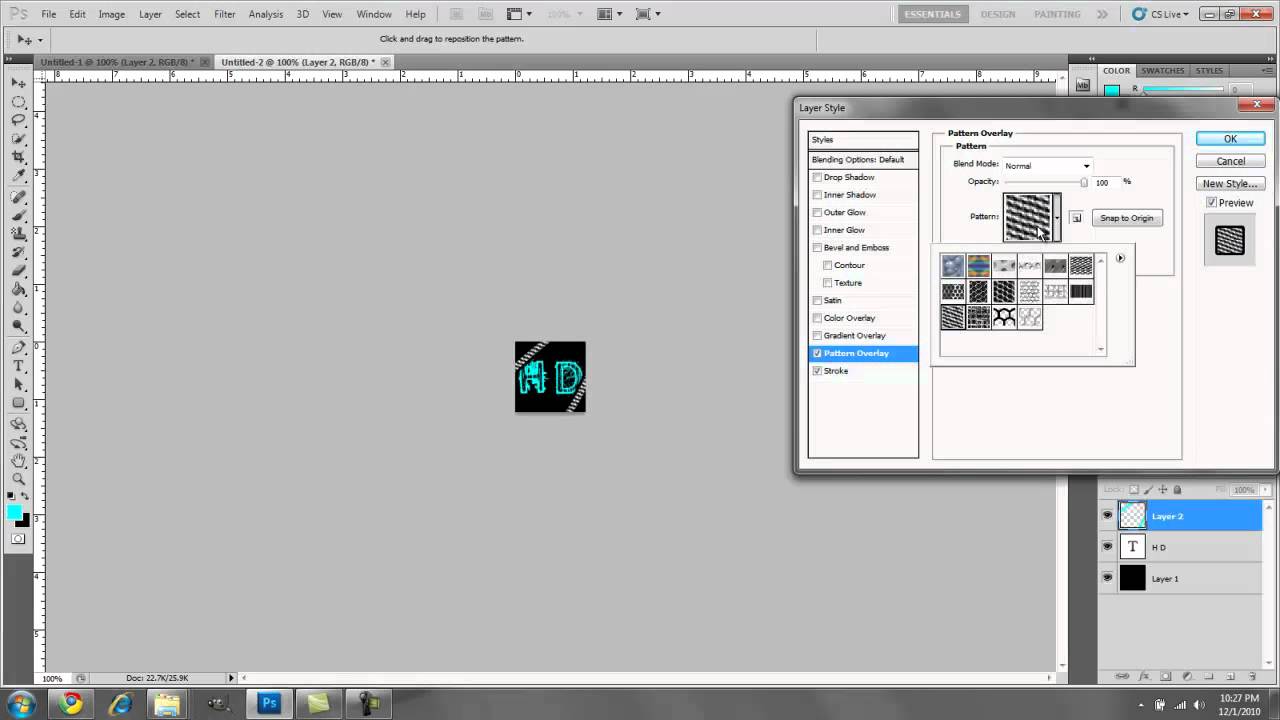Select the Healing Brush tool
The height and width of the screenshot is (720, 1280).
coord(19,197)
